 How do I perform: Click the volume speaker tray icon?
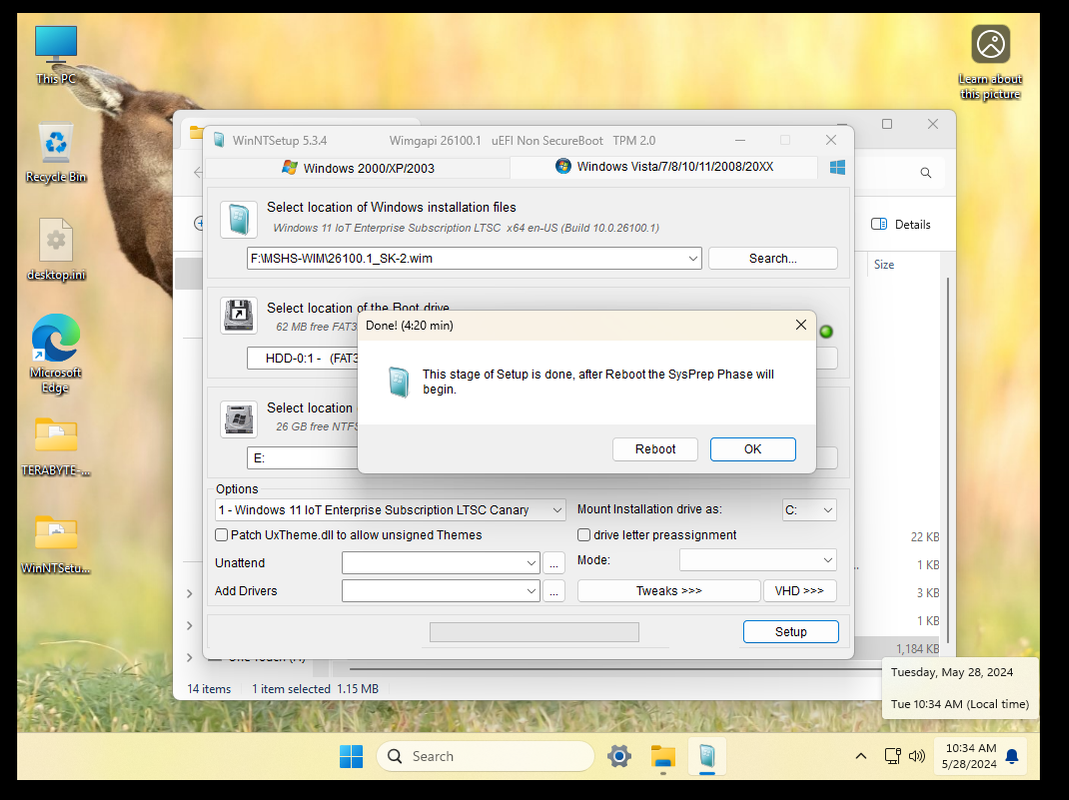pyautogui.click(x=917, y=756)
